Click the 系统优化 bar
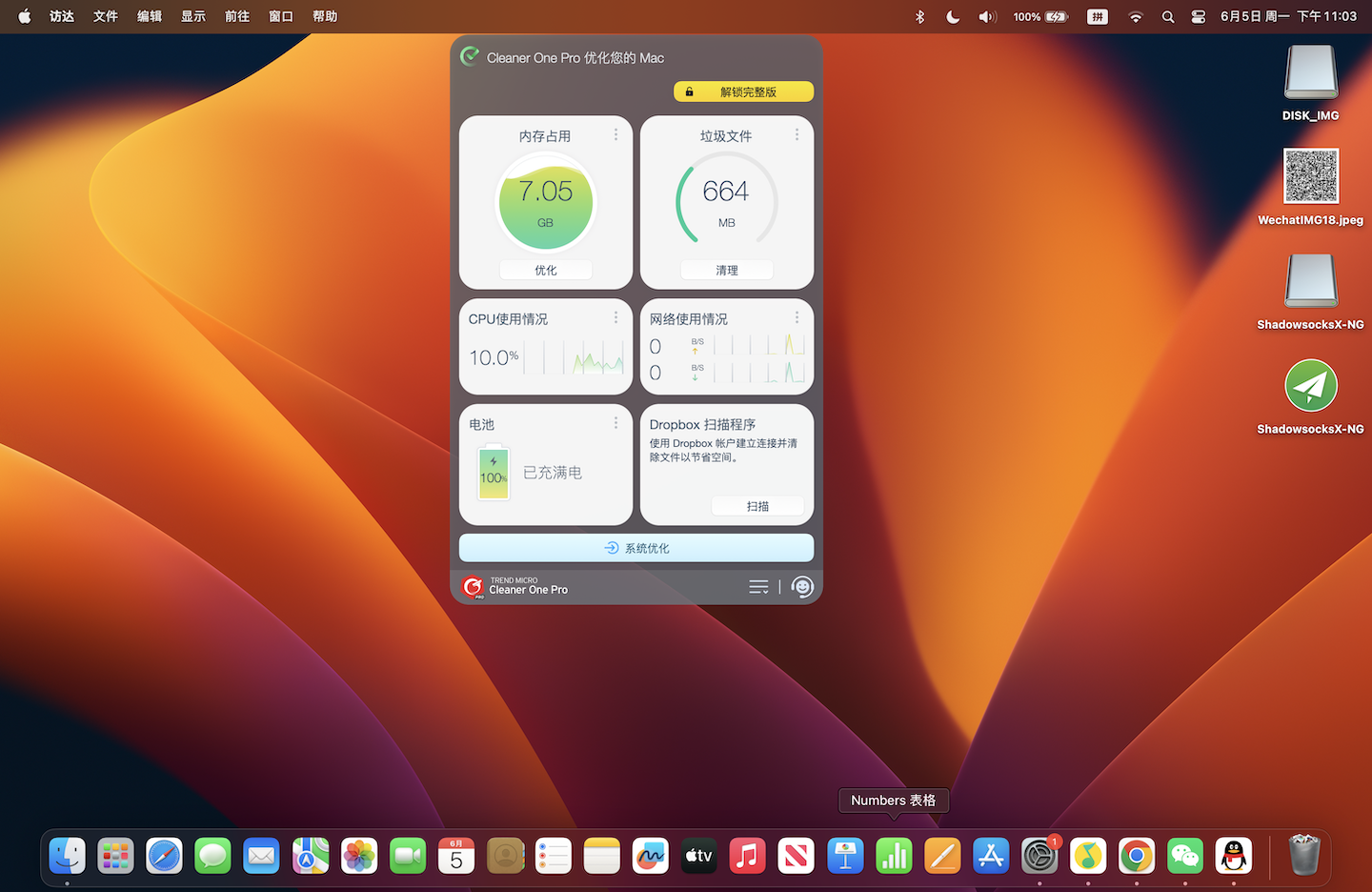1372x892 pixels. pyautogui.click(x=636, y=548)
